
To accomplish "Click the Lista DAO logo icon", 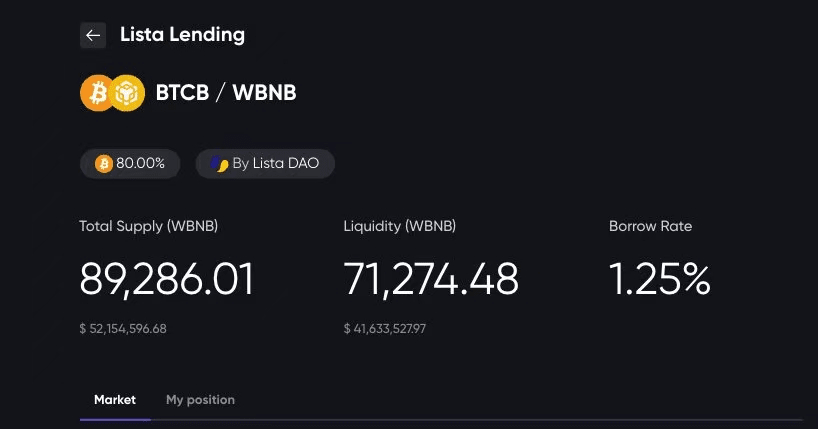I will 220,164.
